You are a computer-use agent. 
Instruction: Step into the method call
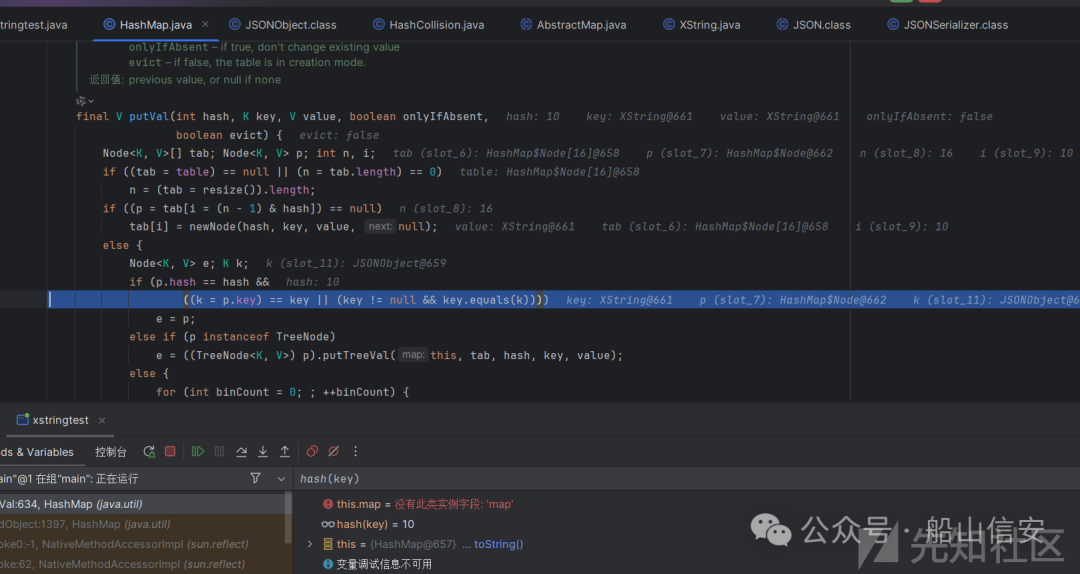(263, 451)
